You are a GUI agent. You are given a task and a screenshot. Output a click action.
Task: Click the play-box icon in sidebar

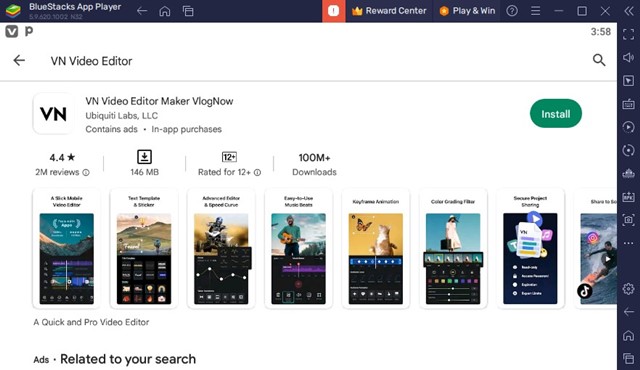tap(629, 81)
